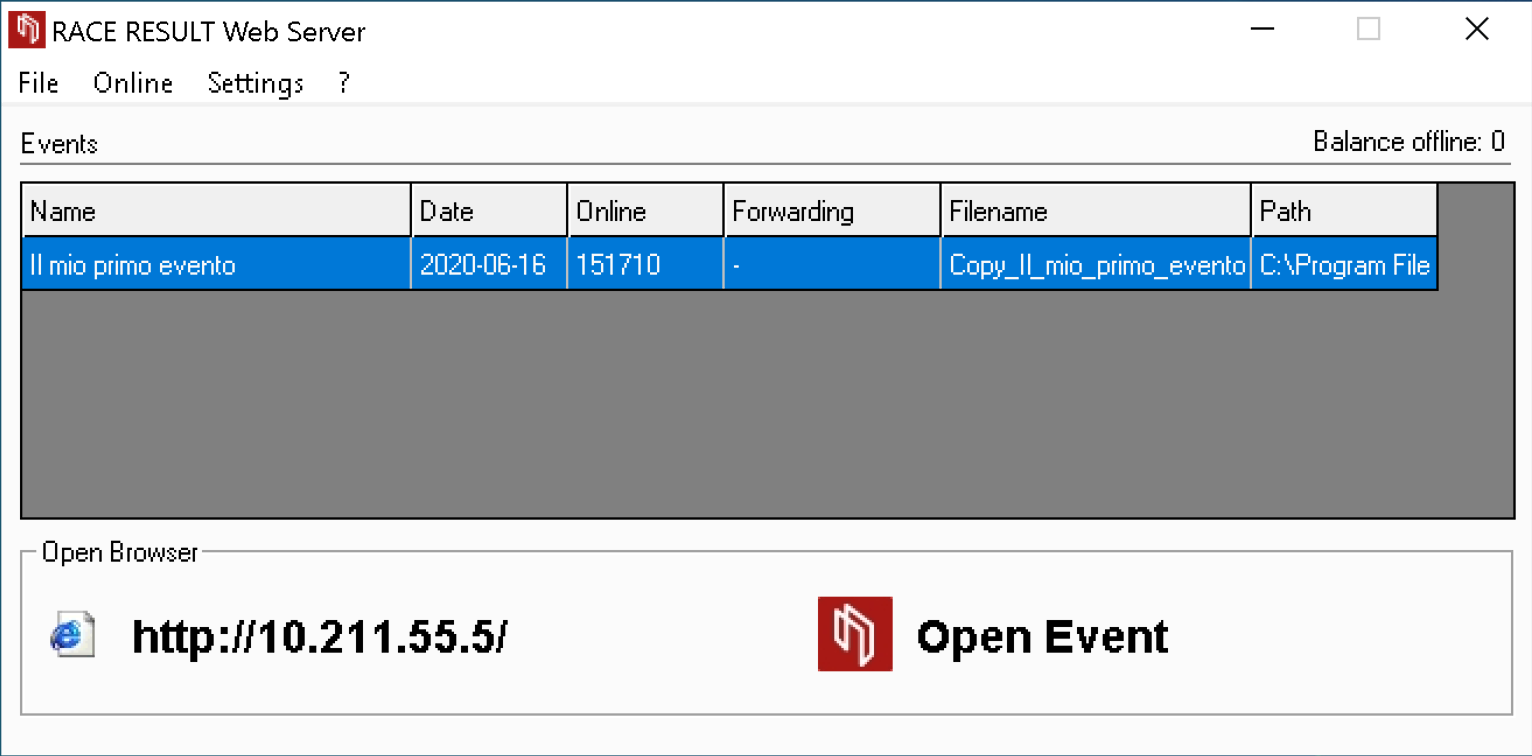Open the Settings menu
Viewport: 1532px width, 756px height.
[255, 83]
